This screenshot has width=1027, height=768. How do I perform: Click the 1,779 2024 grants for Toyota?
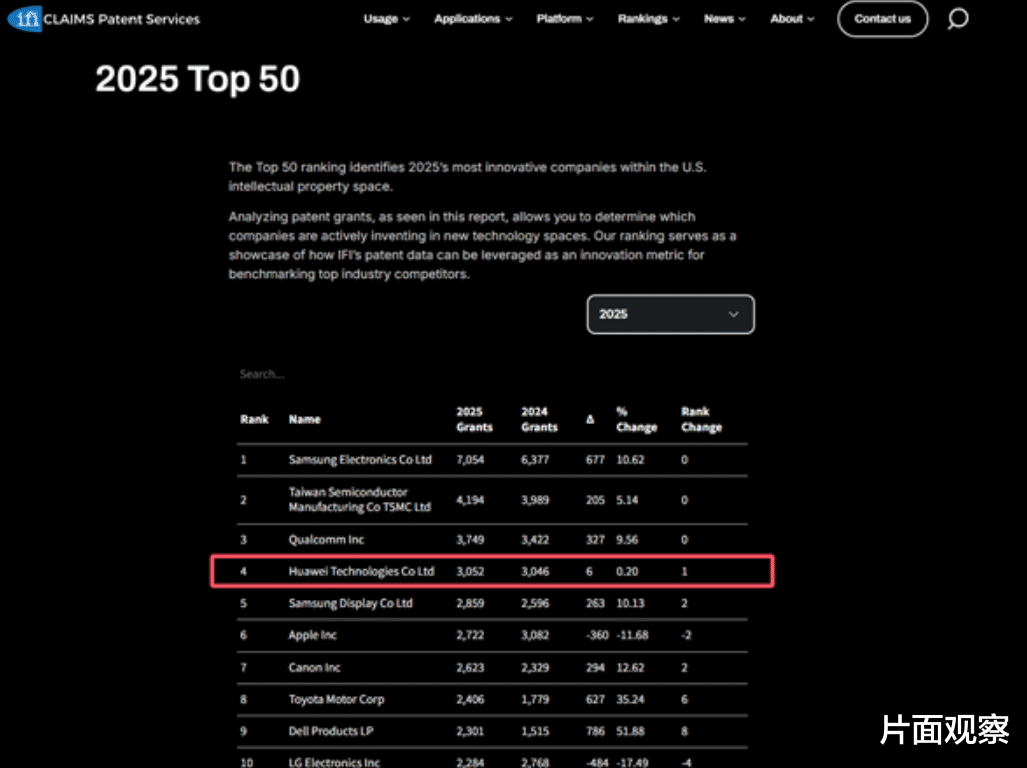[534, 699]
